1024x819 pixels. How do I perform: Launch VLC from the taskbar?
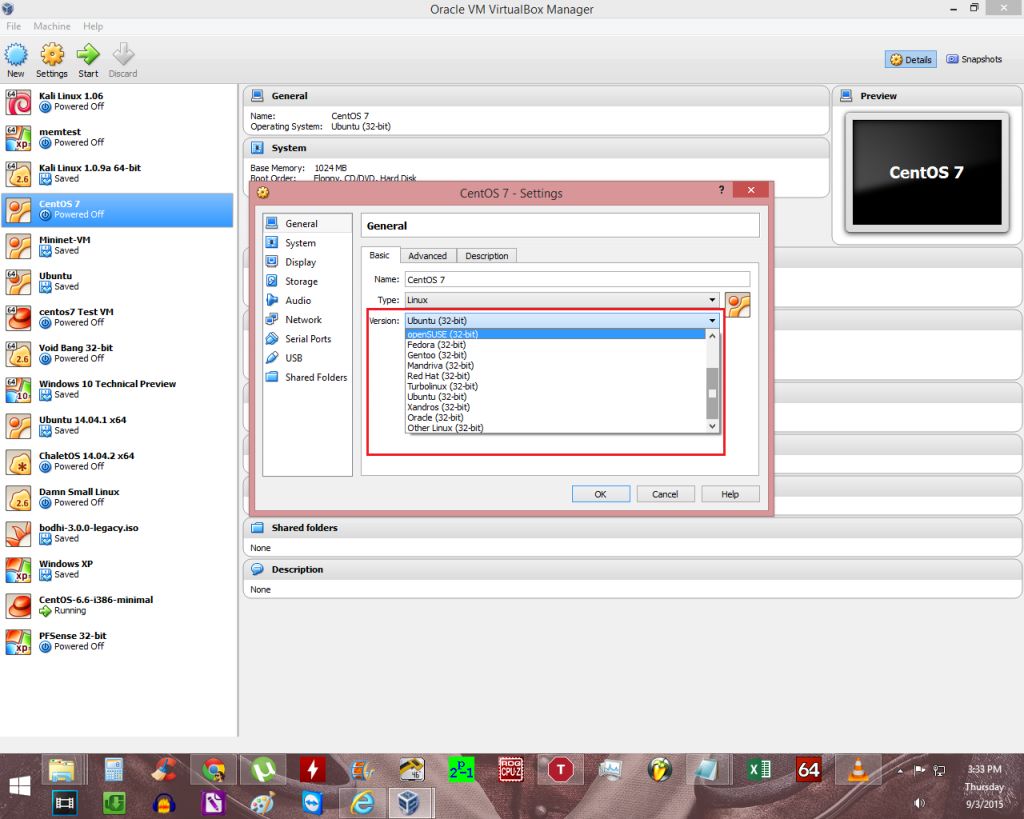pyautogui.click(x=858, y=770)
